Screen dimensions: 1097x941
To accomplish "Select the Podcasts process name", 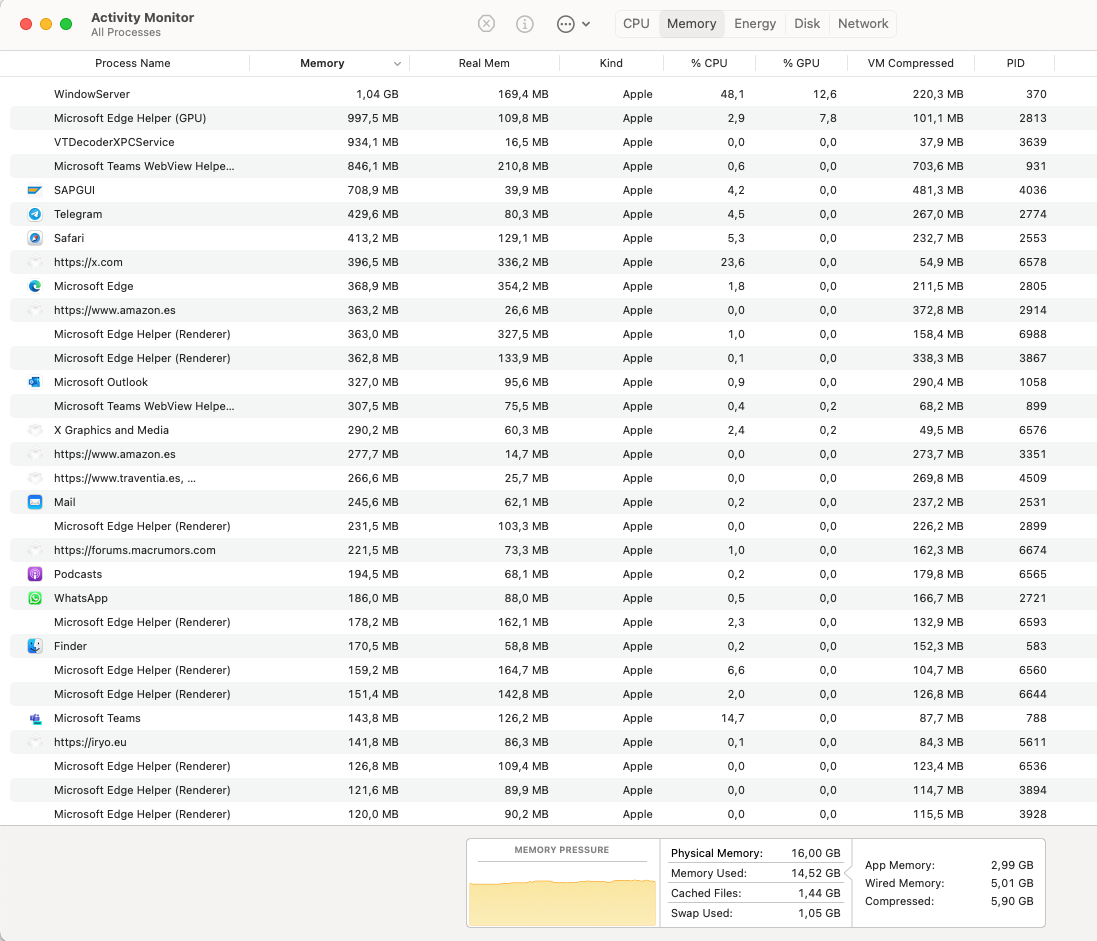I will pos(78,574).
